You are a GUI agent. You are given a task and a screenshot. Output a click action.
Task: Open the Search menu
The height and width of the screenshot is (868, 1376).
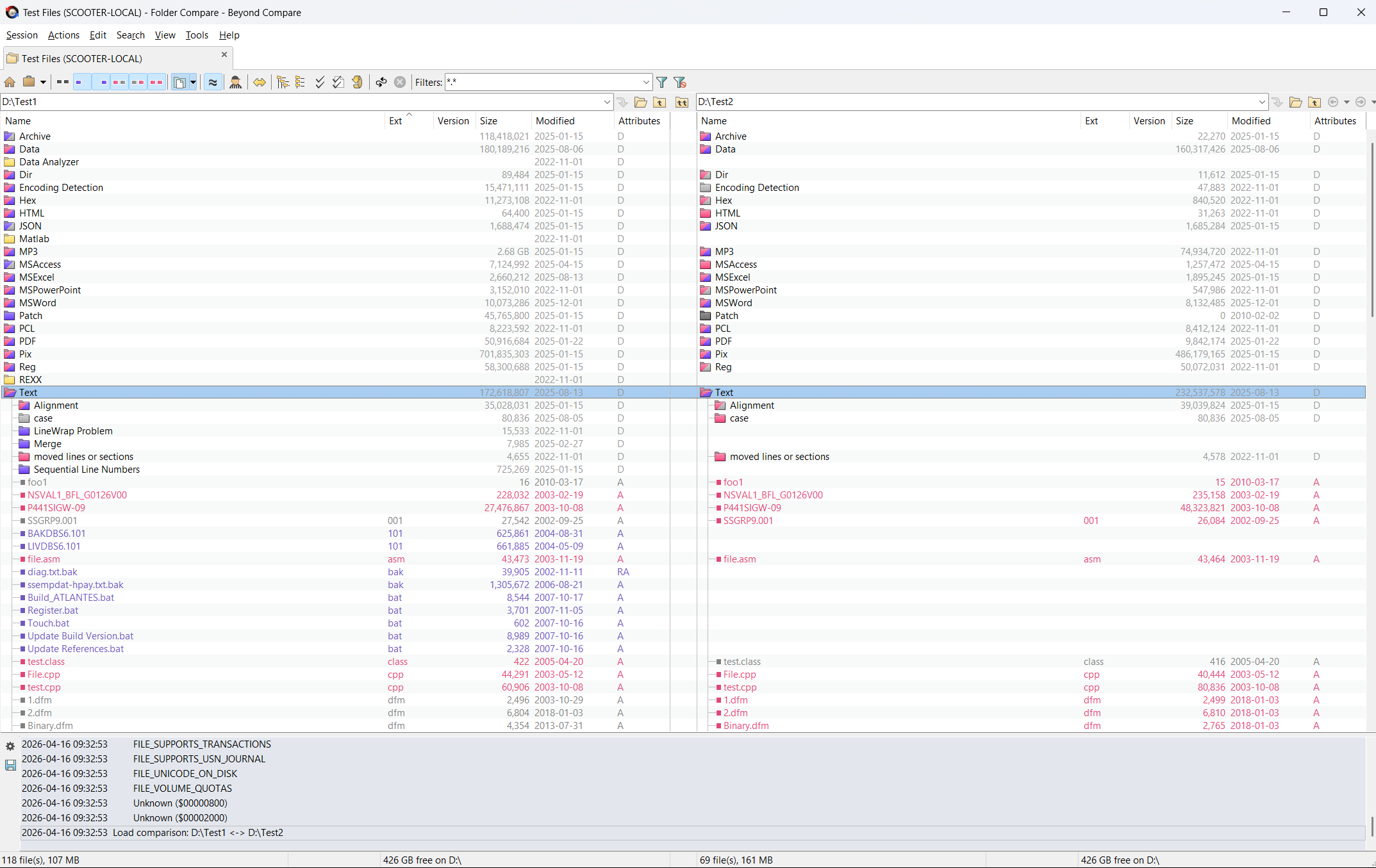coord(131,35)
